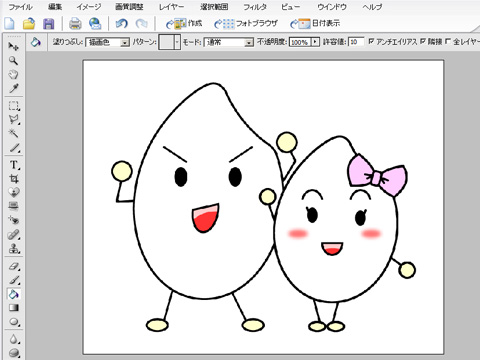Viewport: 480px width, 360px height.
Task: Select the Rectangular Marquee tool
Action: click(x=14, y=106)
